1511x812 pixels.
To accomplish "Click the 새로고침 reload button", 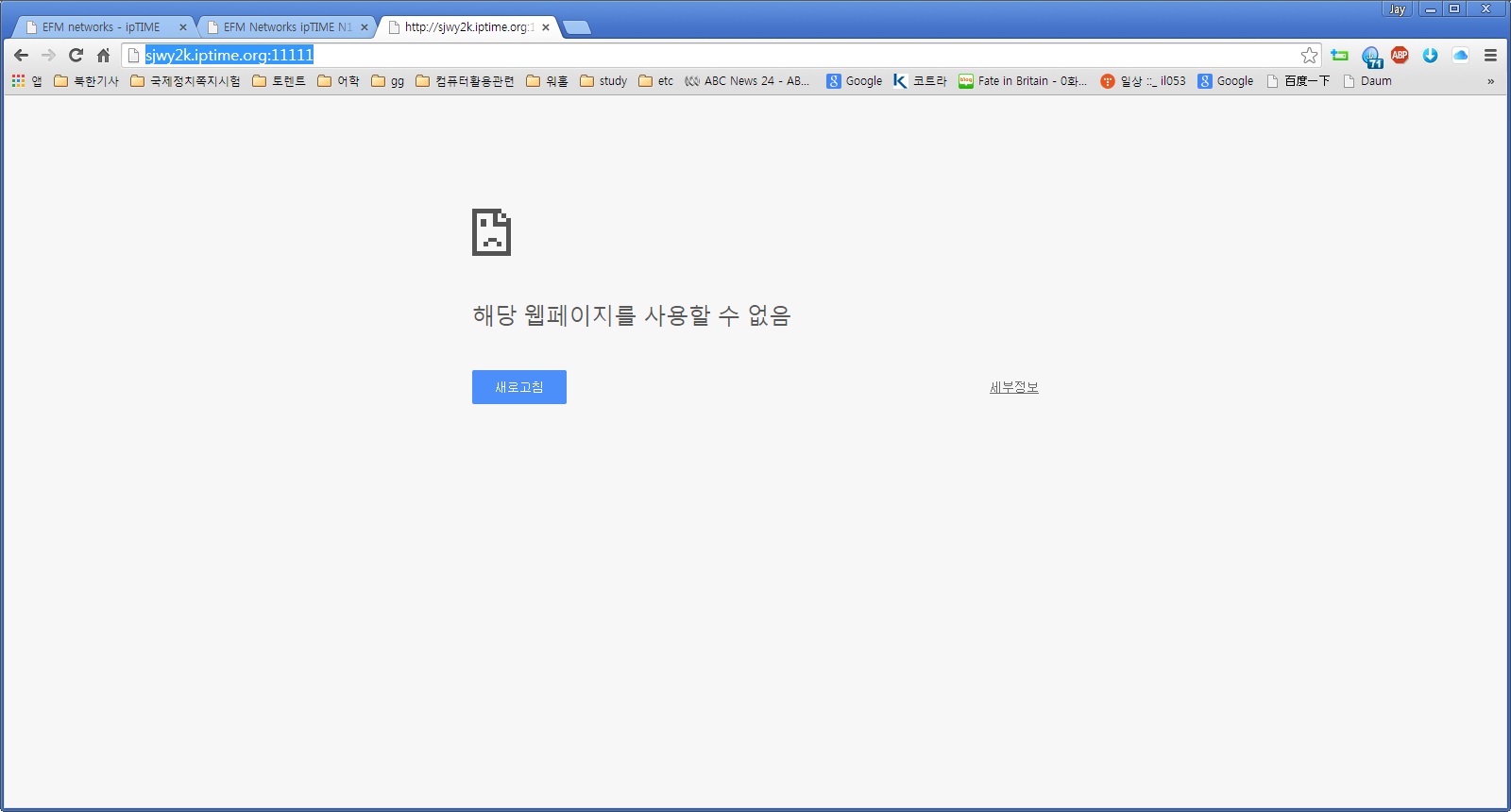I will point(519,387).
